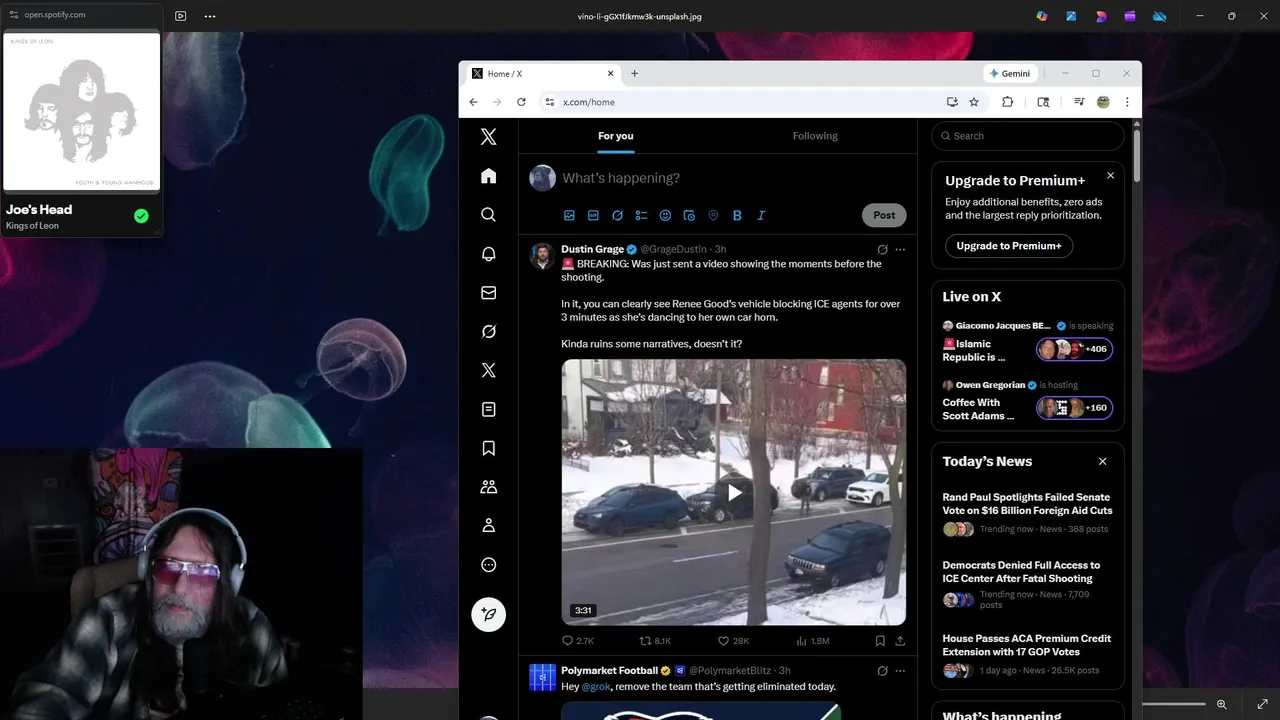Add media image to new post
The height and width of the screenshot is (720, 1280).
click(569, 215)
